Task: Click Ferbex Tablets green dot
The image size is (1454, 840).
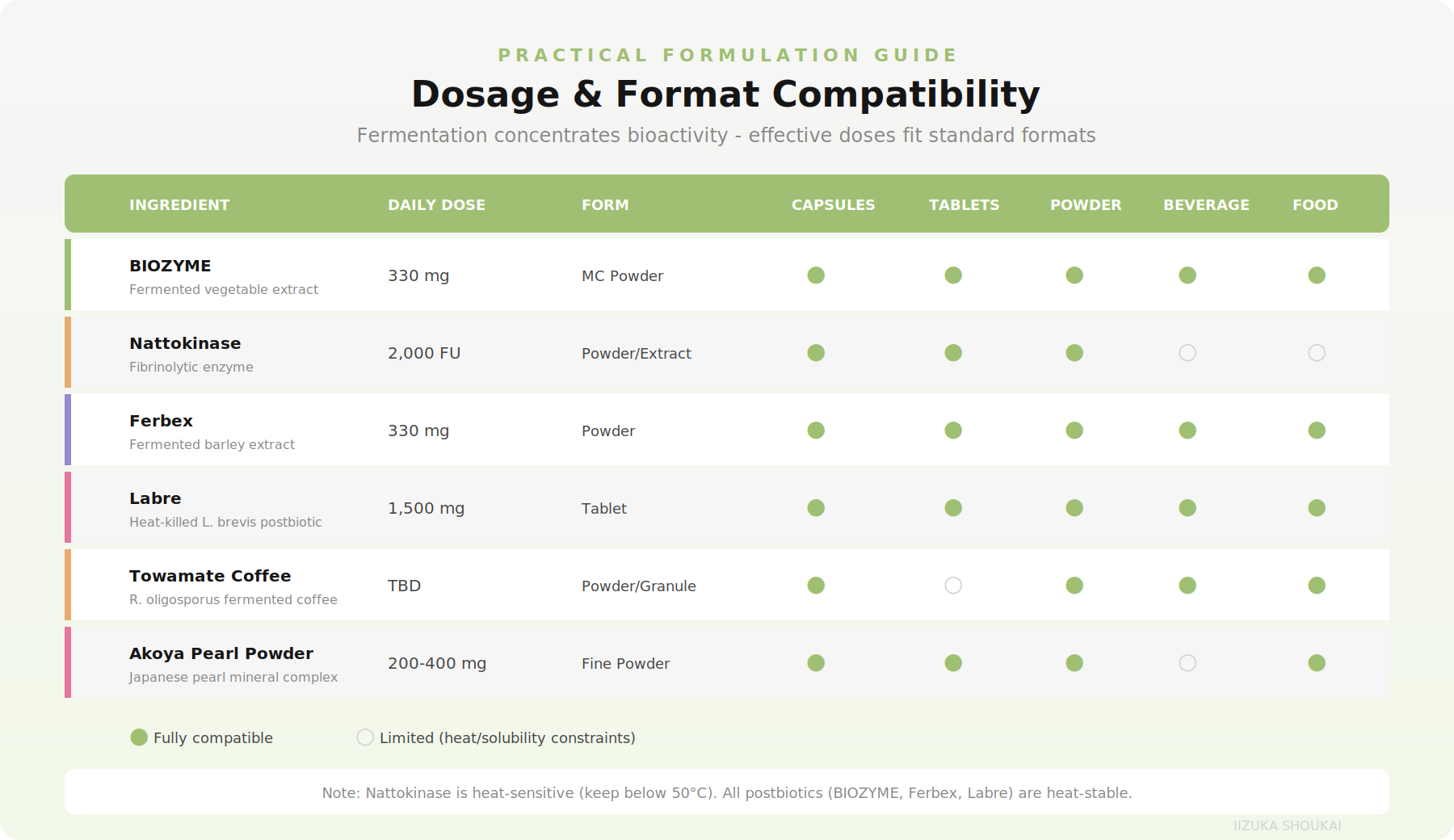Action: coord(953,430)
